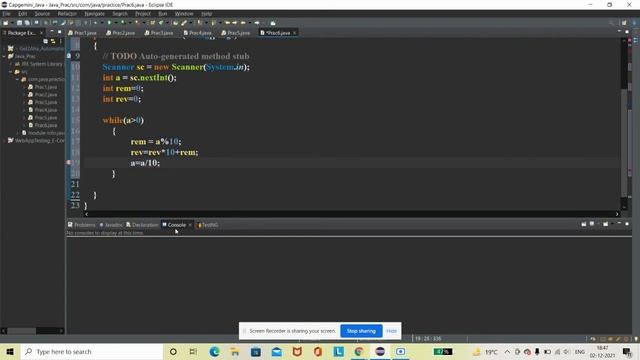The height and width of the screenshot is (360, 640).
Task: Open the File menu
Action: click(x=7, y=14)
